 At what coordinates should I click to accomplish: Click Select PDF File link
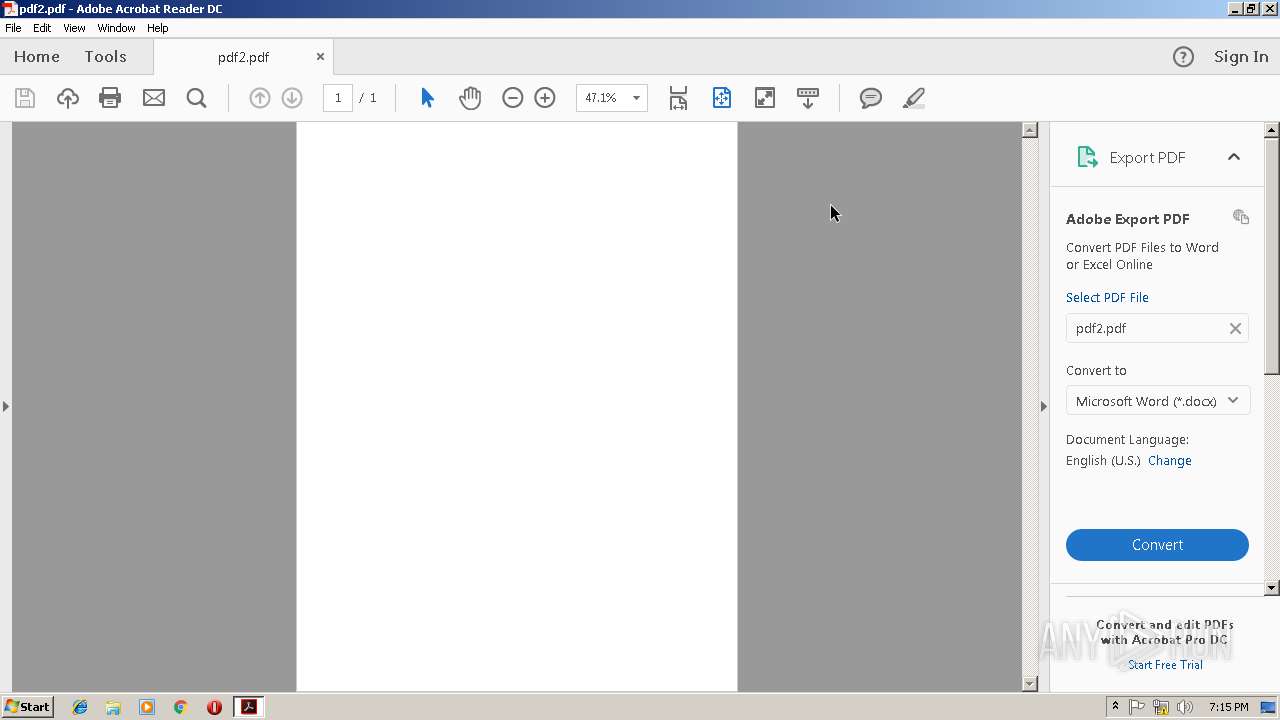coord(1107,298)
